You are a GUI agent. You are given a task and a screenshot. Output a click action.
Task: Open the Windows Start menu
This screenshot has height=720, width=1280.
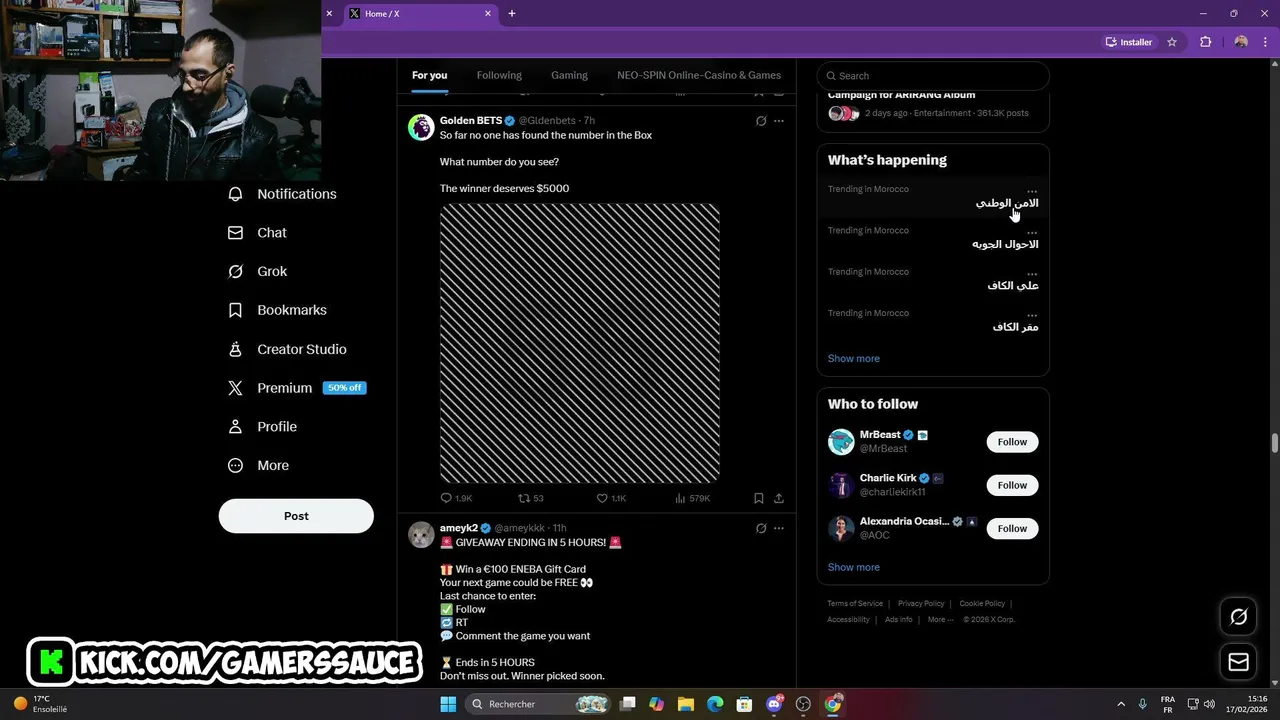point(448,704)
